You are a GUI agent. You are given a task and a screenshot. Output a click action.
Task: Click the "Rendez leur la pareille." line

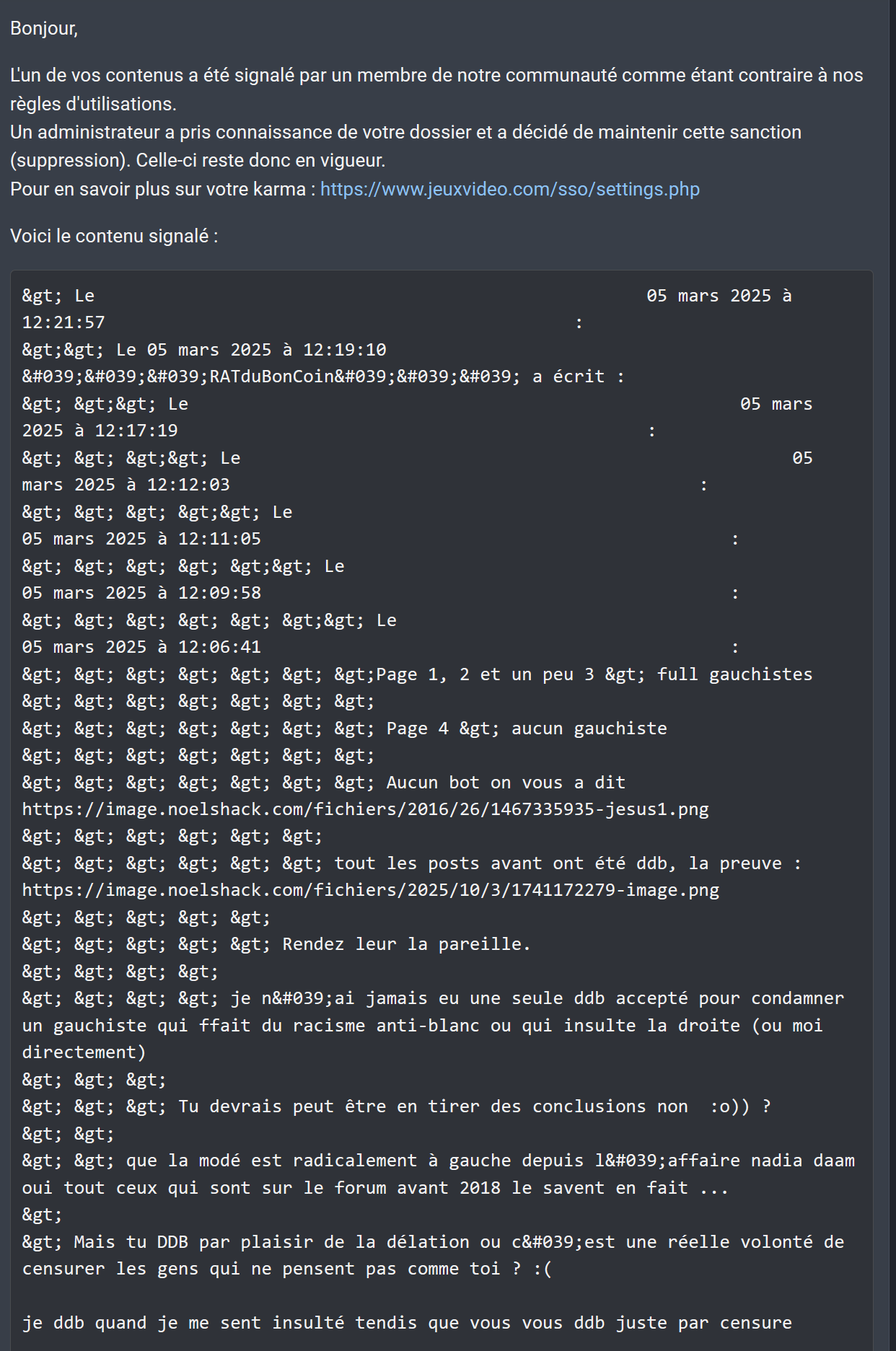click(x=276, y=944)
